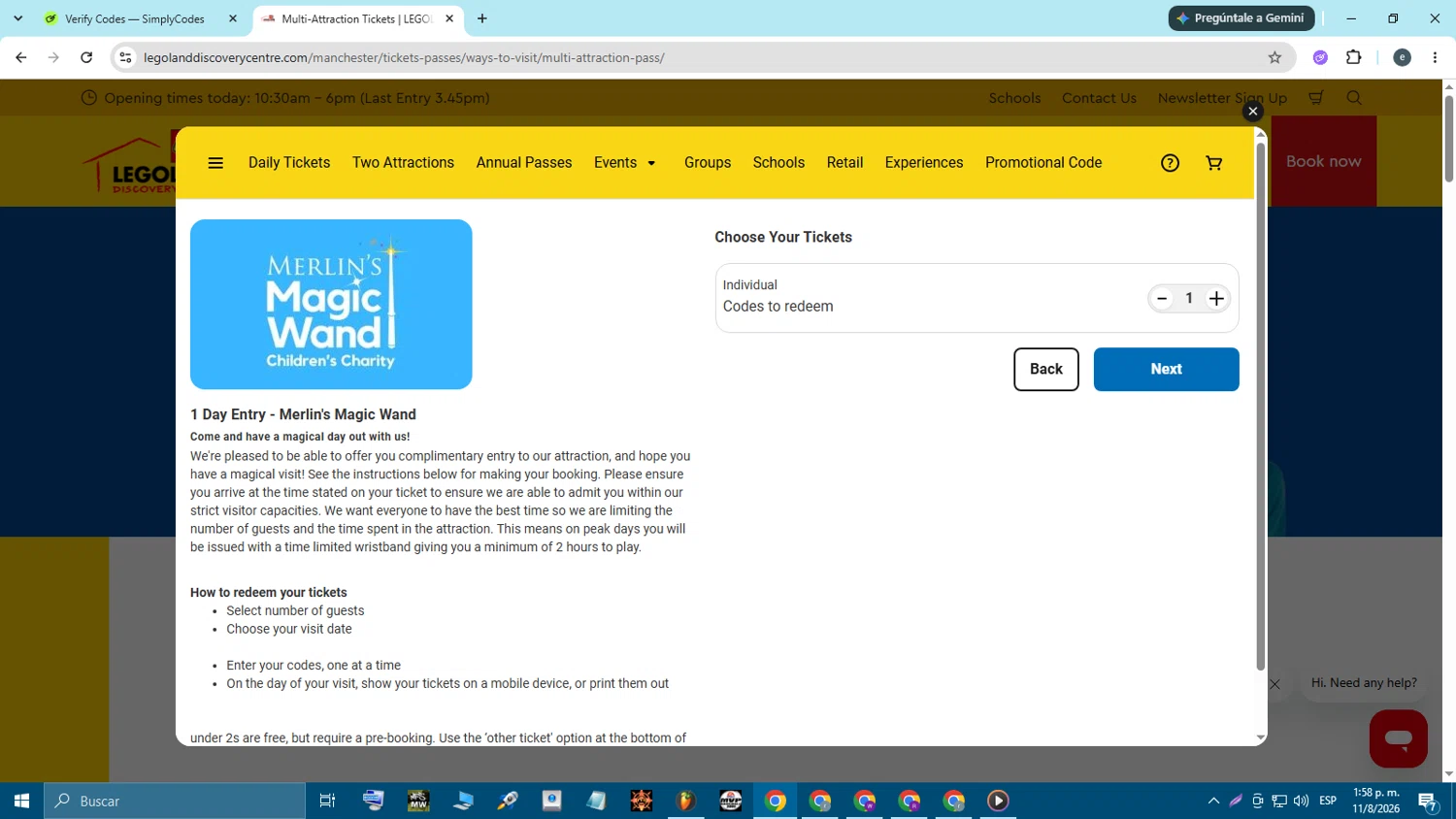
Task: Close the Multi-Attraction Tickets tab
Action: 449,19
